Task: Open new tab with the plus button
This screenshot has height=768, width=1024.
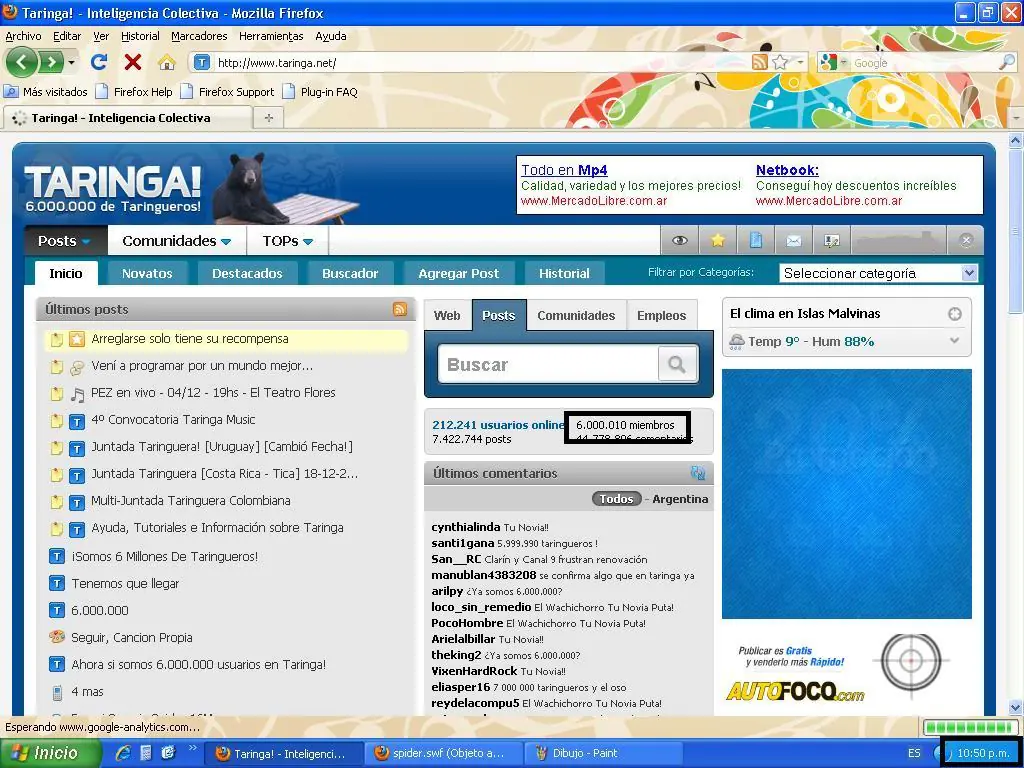Action: (268, 118)
